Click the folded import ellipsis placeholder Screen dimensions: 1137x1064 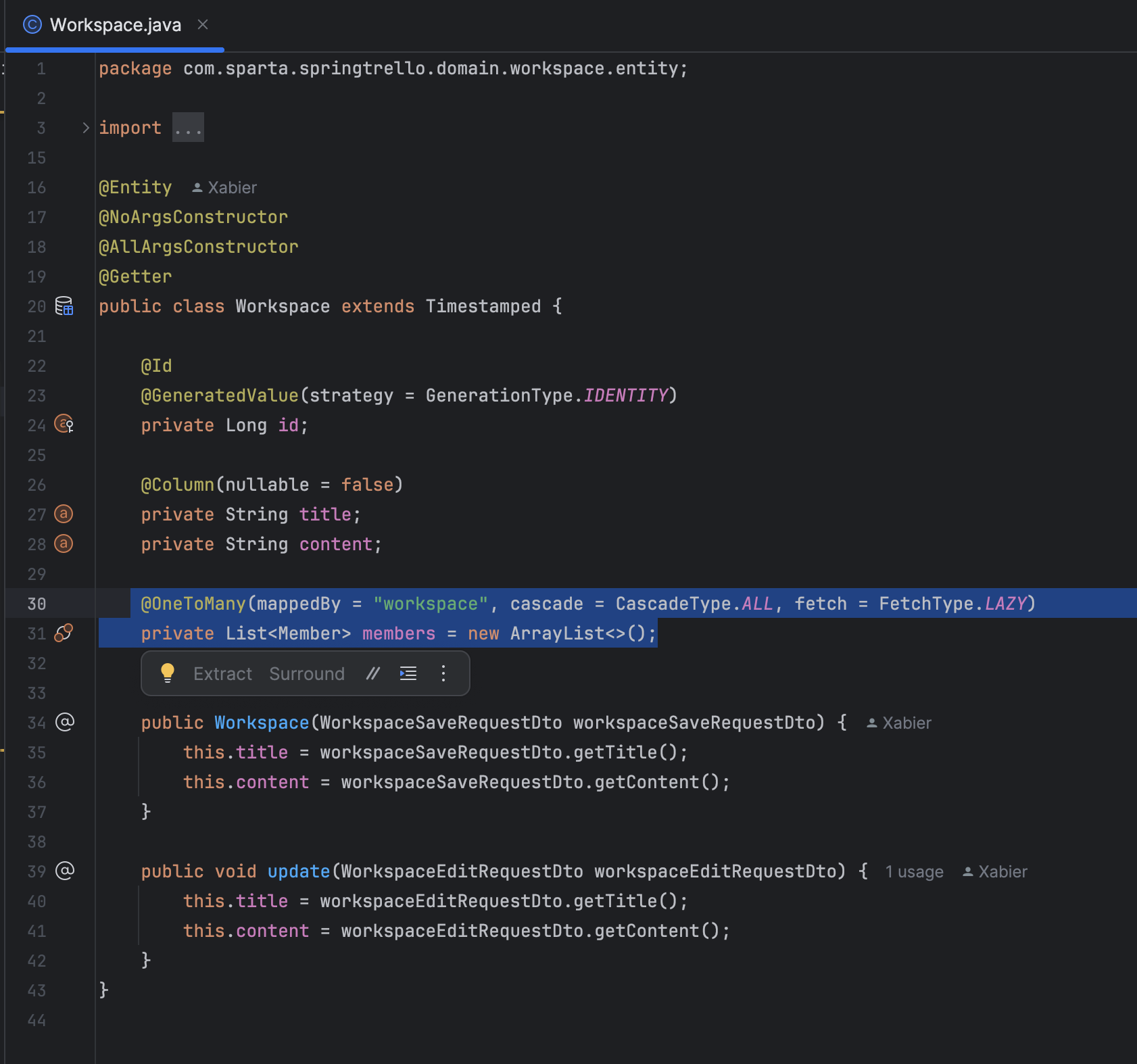188,128
